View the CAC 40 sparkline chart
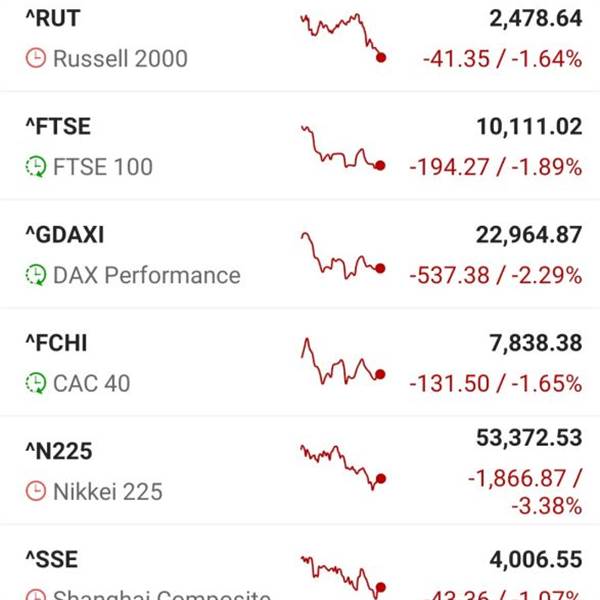The height and width of the screenshot is (600, 600). click(x=342, y=362)
